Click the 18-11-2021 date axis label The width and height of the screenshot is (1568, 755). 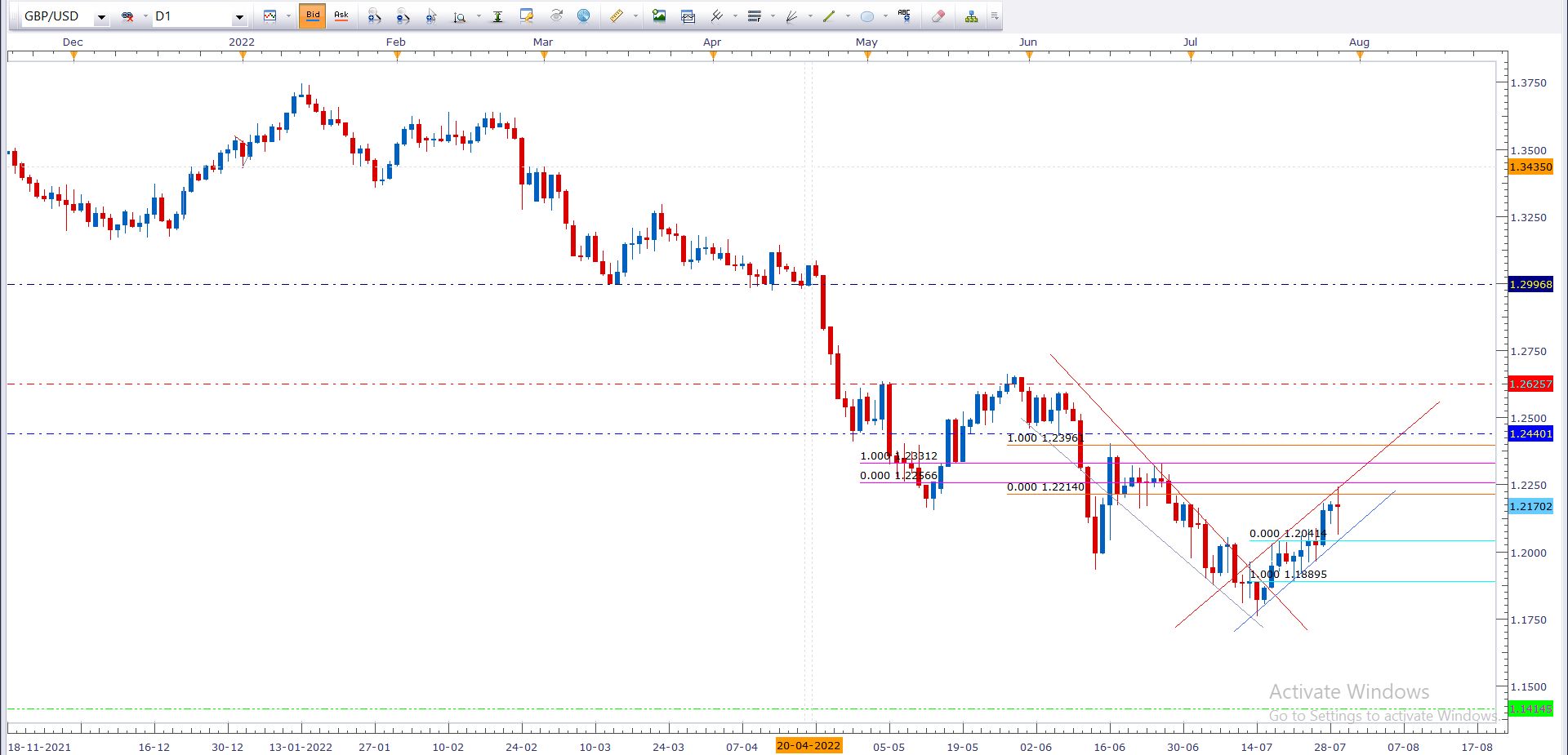pyautogui.click(x=39, y=747)
